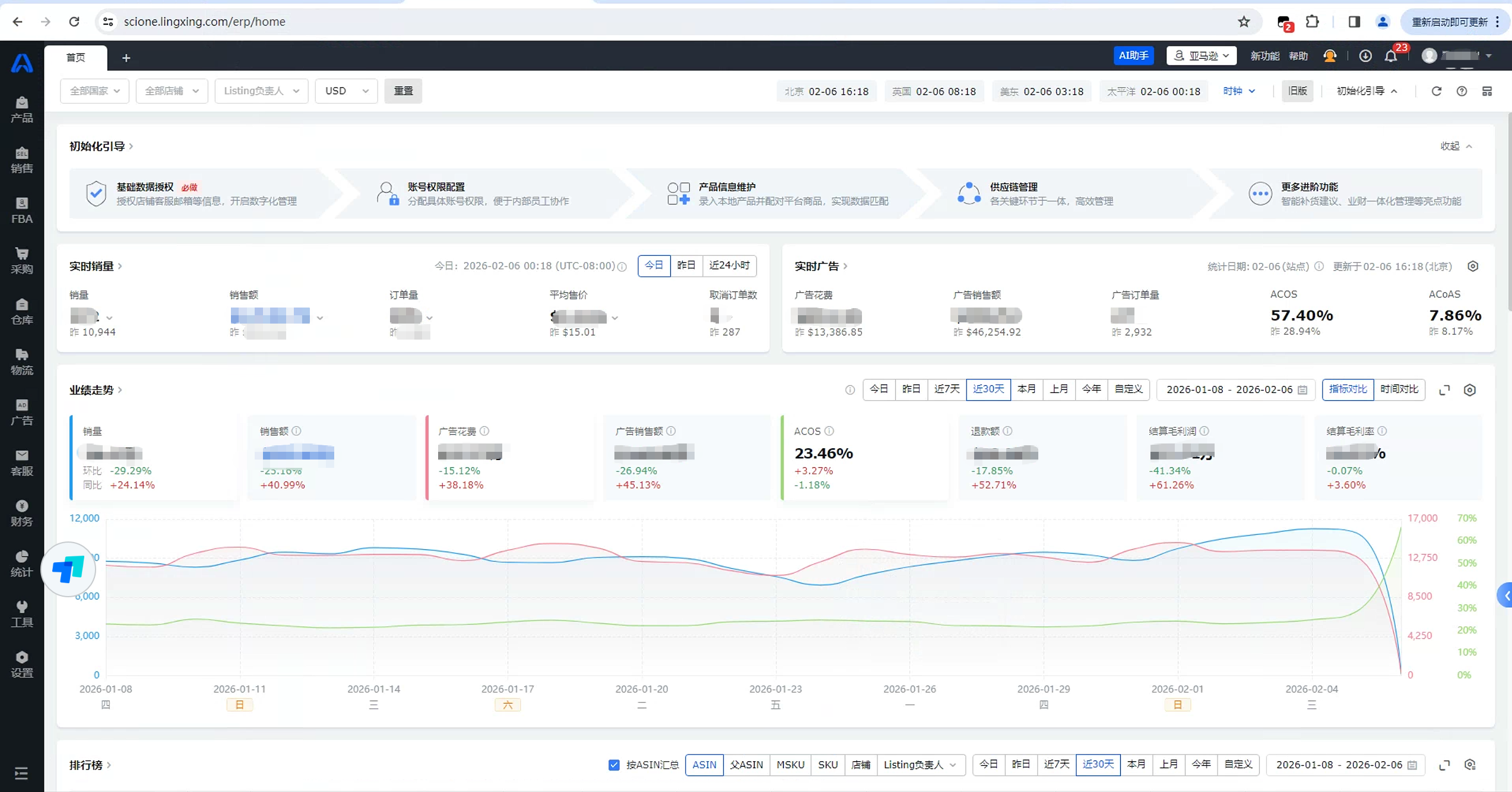The image size is (1512, 792).
Task: Switch ranking to the 父ASIN tab
Action: click(x=746, y=765)
